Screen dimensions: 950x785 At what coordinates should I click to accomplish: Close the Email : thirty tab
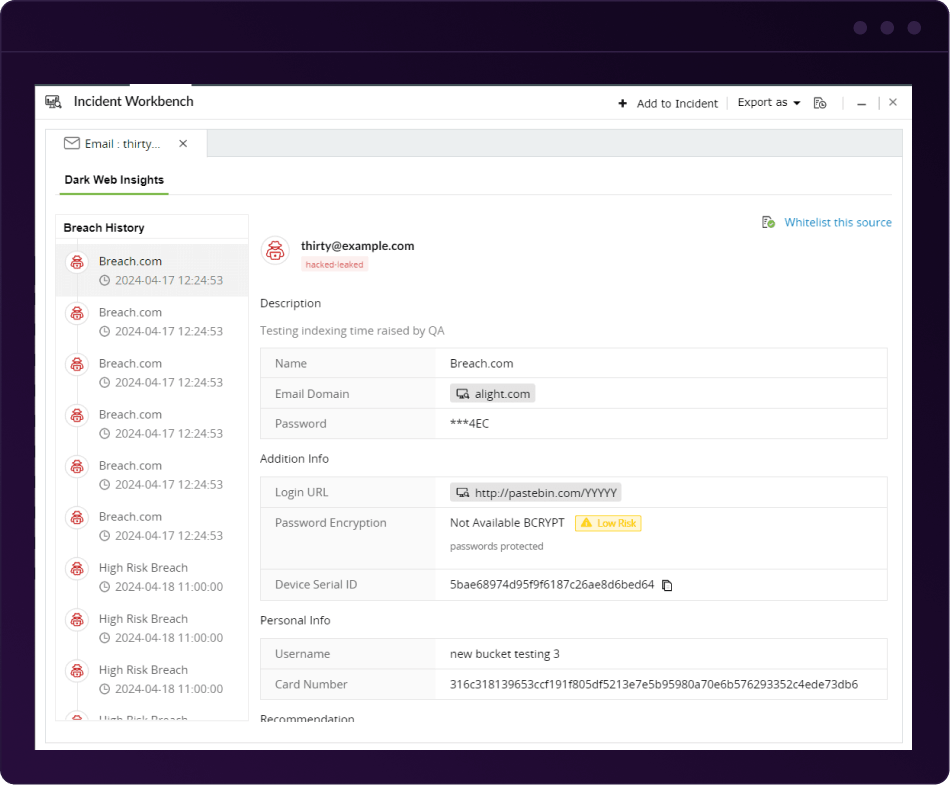(183, 142)
